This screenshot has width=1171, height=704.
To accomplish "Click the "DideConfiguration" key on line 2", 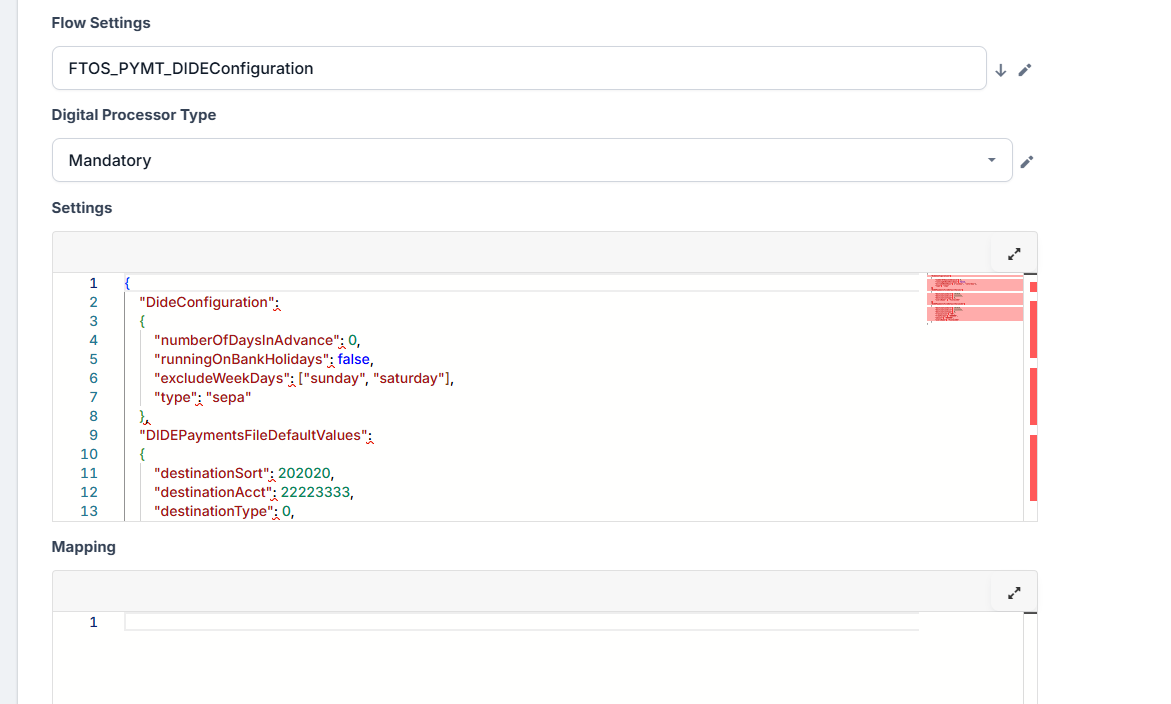I will (x=207, y=302).
